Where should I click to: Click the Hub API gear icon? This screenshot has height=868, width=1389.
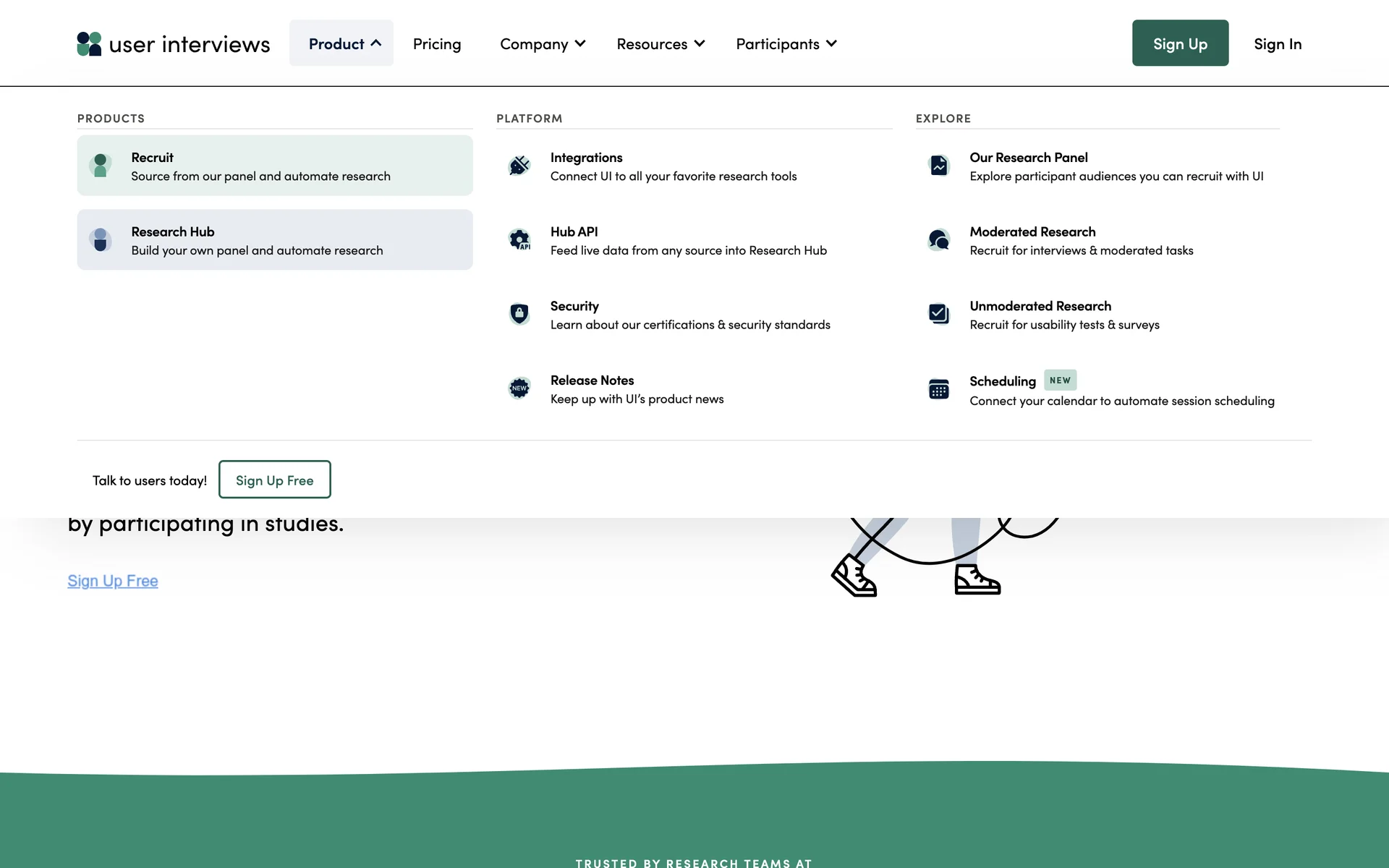click(x=519, y=239)
